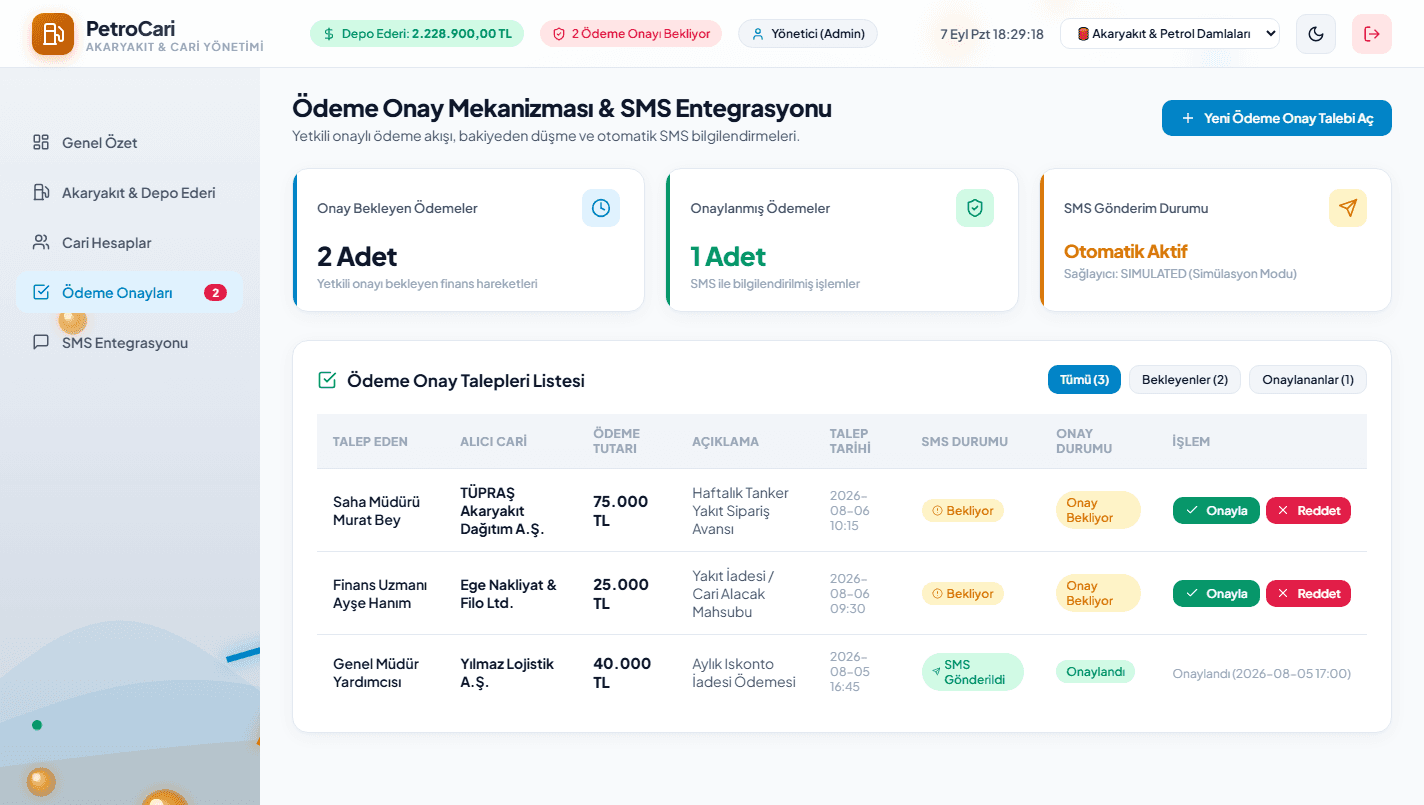The height and width of the screenshot is (805, 1424).
Task: Show all requests with Tümü (3) filter
Action: 1084,380
